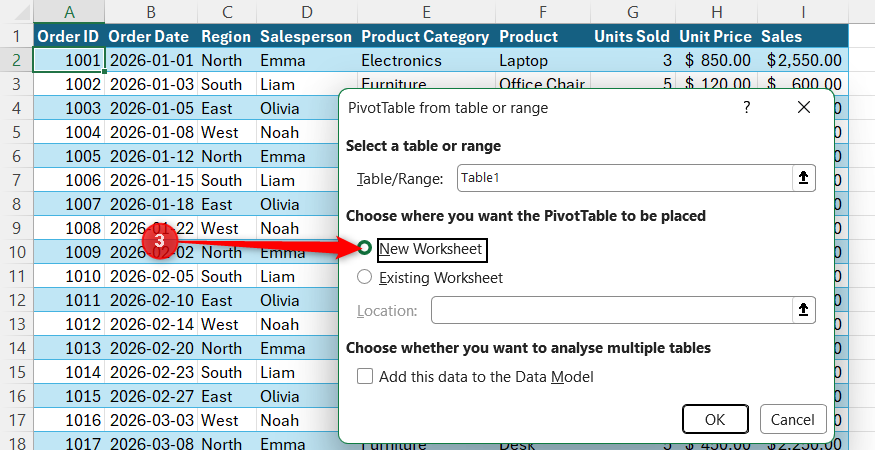The image size is (875, 450).
Task: Select cell with Order ID 1003
Action: [x=69, y=108]
